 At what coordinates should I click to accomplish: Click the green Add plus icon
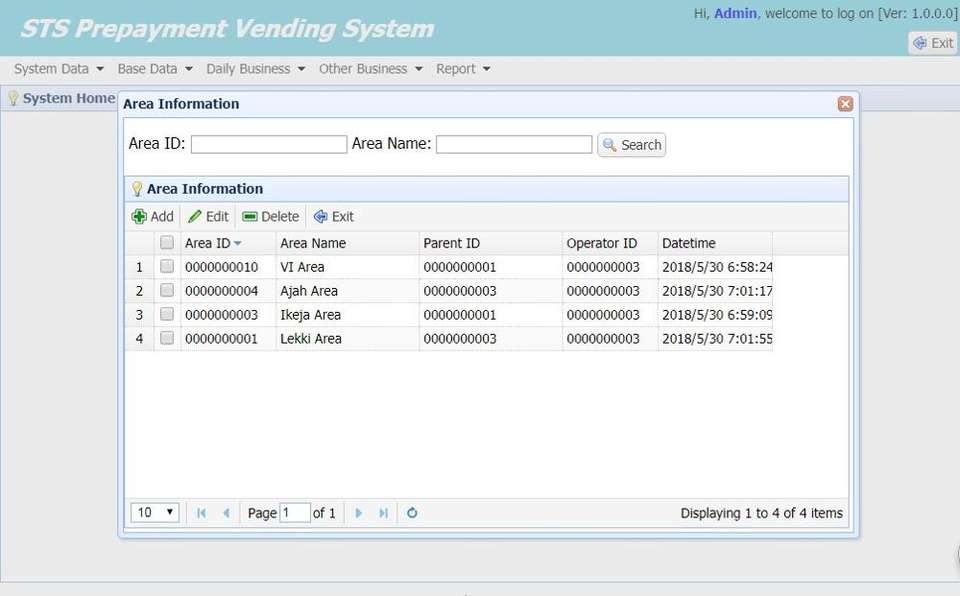click(139, 216)
